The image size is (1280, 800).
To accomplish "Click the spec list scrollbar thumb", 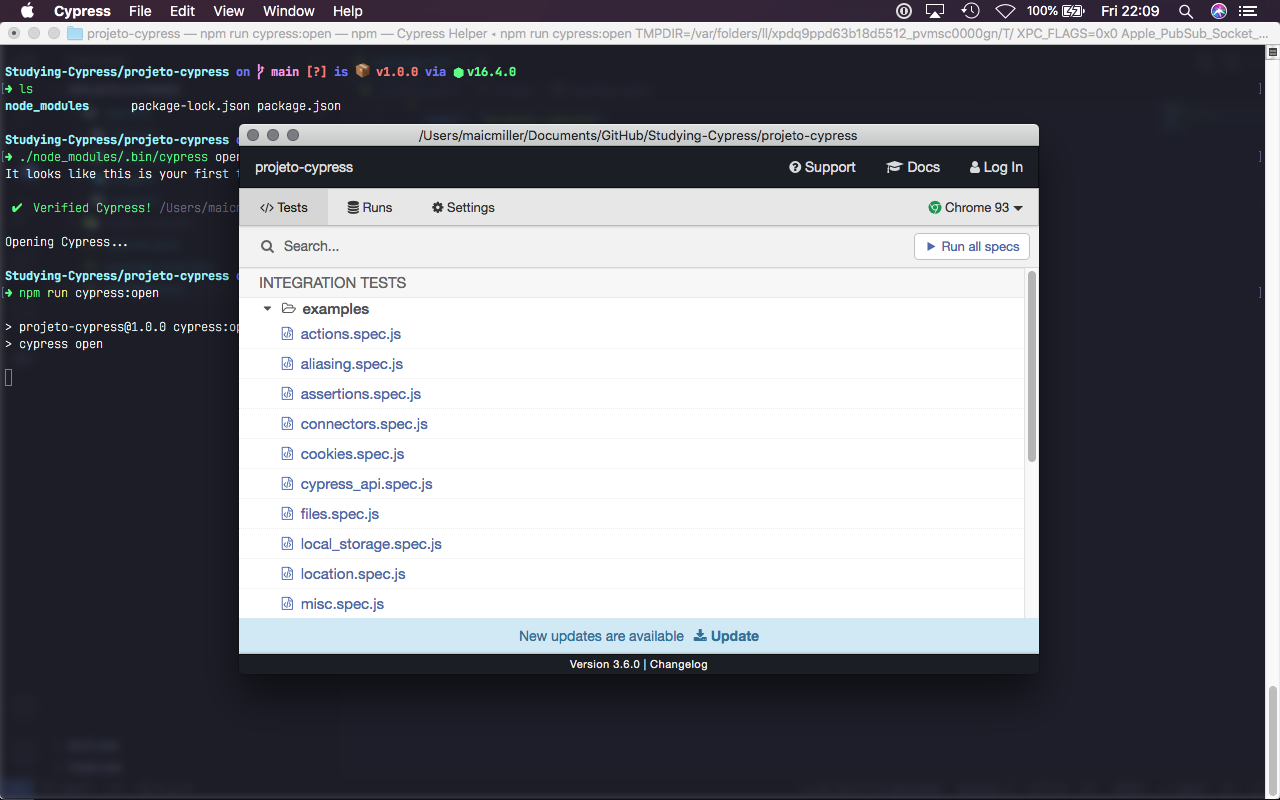I will tap(1032, 366).
